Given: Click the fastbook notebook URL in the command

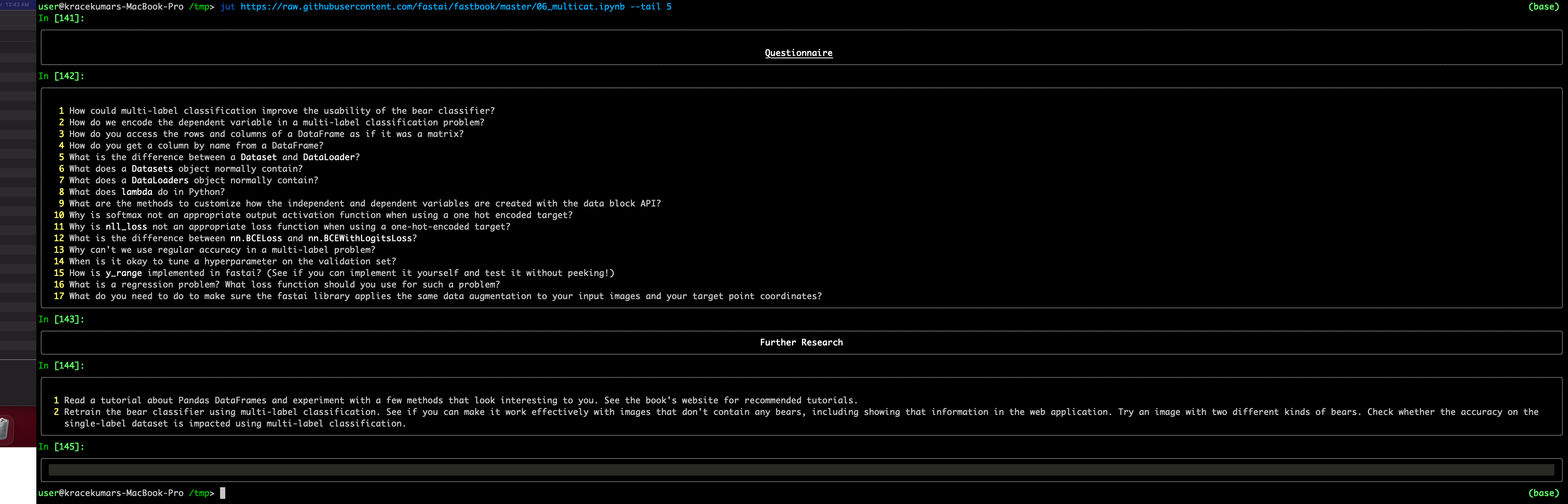Looking at the screenshot, I should [432, 7].
